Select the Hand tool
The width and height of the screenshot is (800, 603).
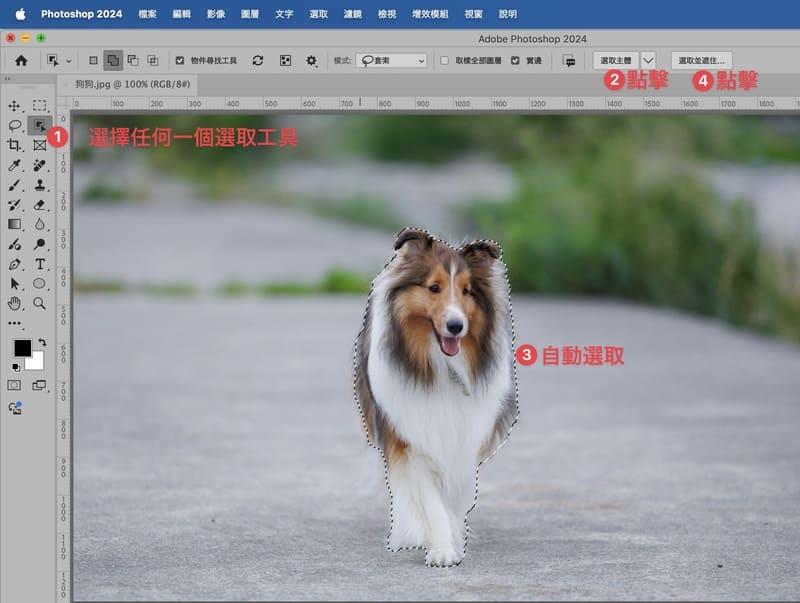click(14, 304)
